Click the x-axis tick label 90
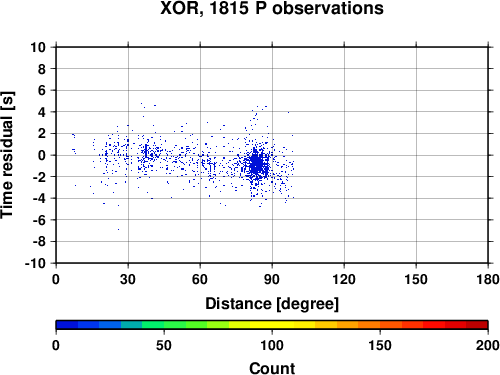 pos(272,279)
